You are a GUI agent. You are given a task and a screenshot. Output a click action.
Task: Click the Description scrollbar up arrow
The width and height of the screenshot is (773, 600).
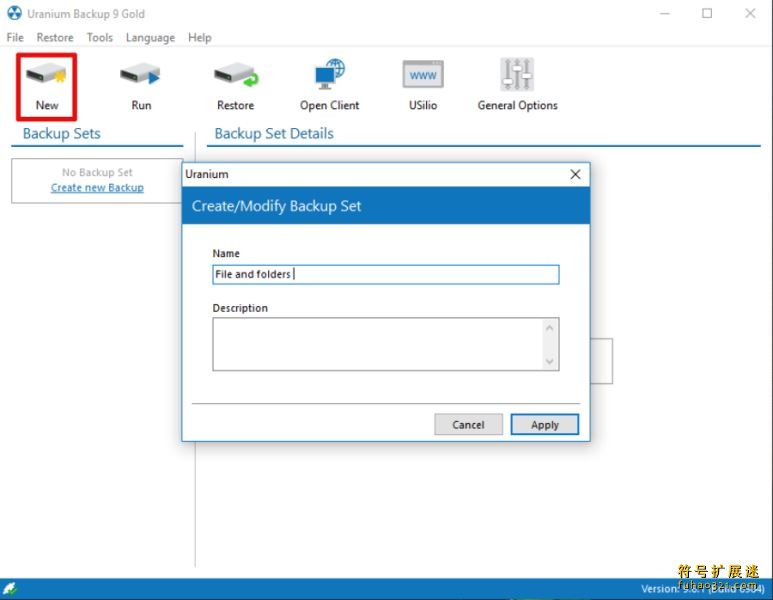(550, 327)
